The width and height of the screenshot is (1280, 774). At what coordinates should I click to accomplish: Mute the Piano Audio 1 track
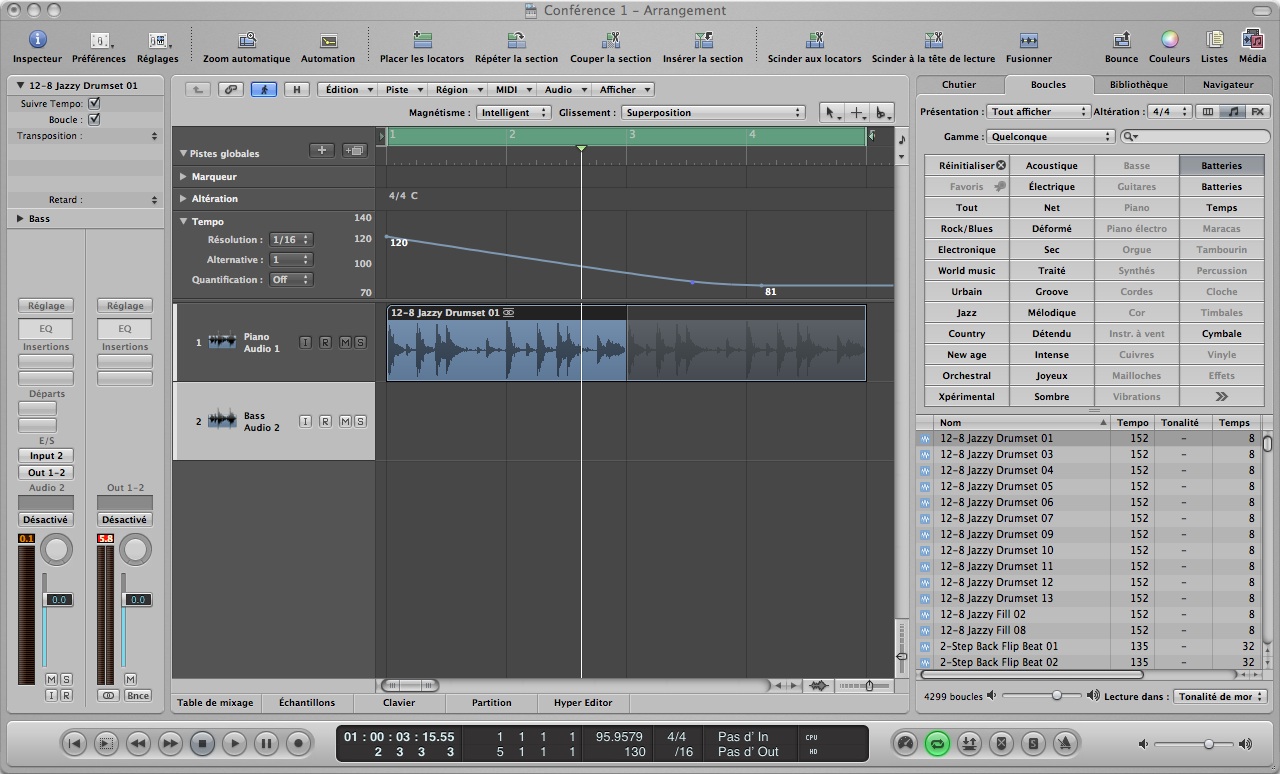click(x=345, y=343)
